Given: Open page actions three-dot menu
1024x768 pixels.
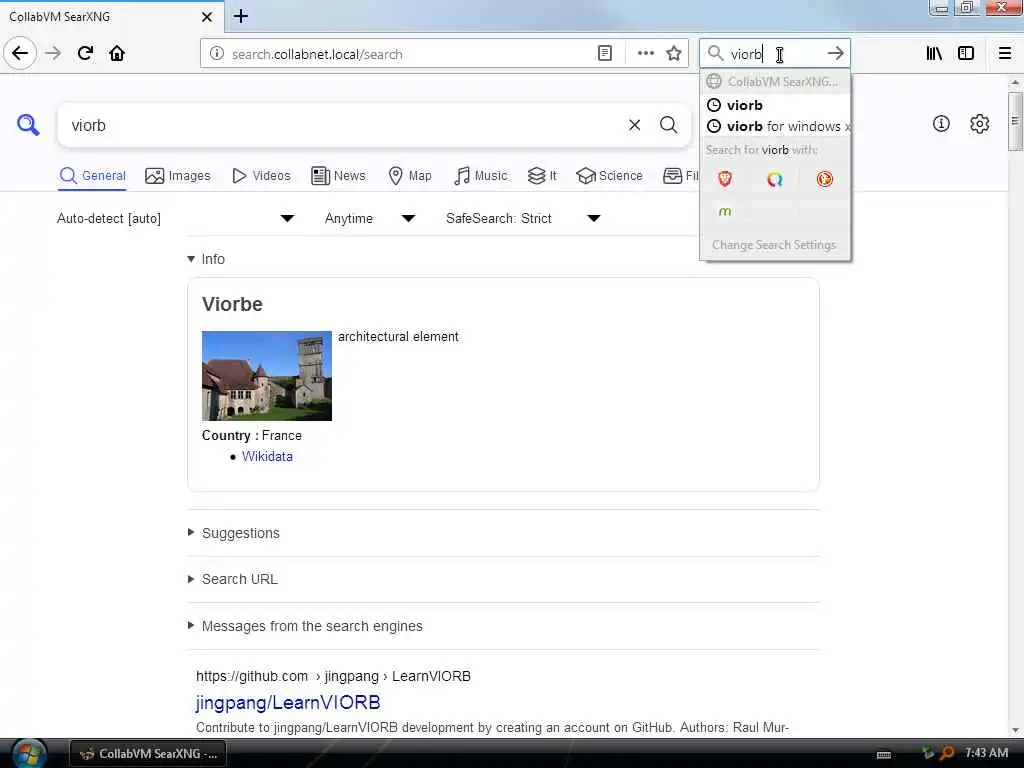Looking at the screenshot, I should (645, 54).
